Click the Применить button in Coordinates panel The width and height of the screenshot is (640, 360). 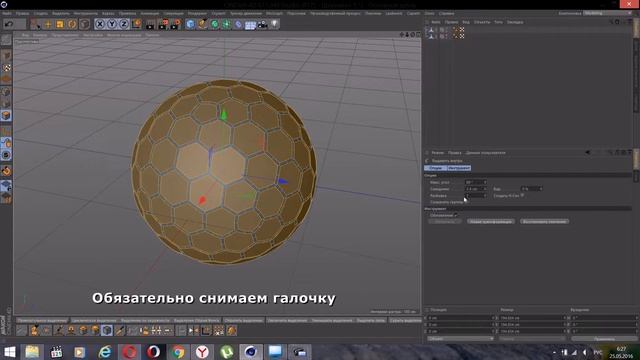(604, 339)
